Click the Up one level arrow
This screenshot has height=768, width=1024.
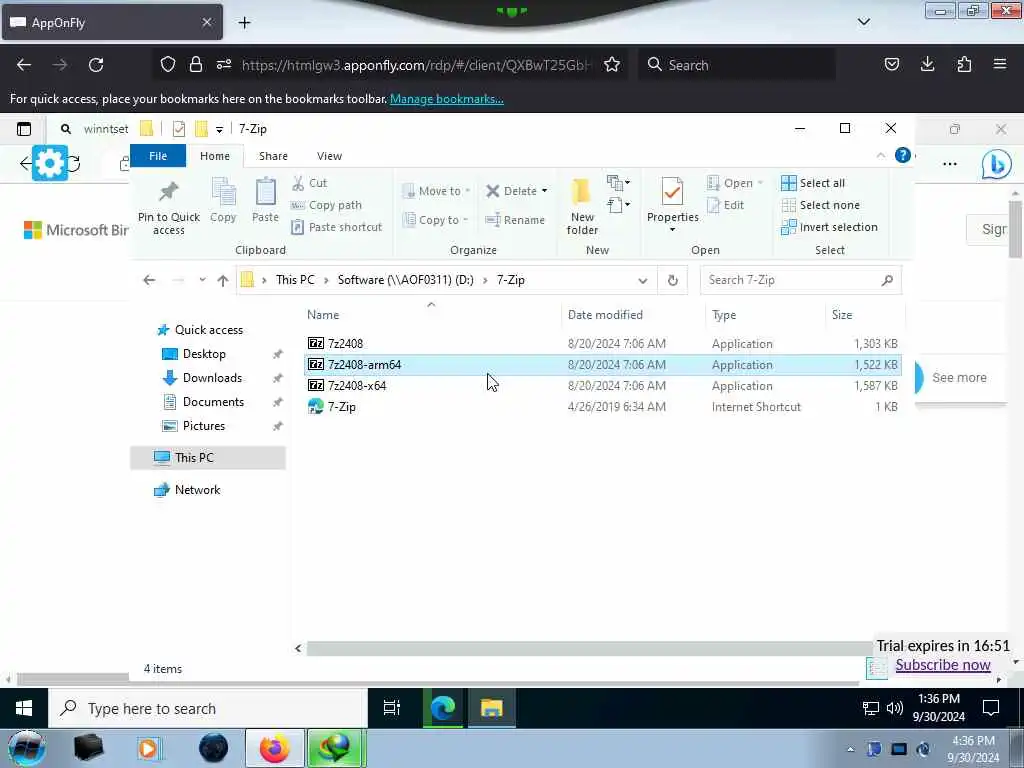coord(223,280)
